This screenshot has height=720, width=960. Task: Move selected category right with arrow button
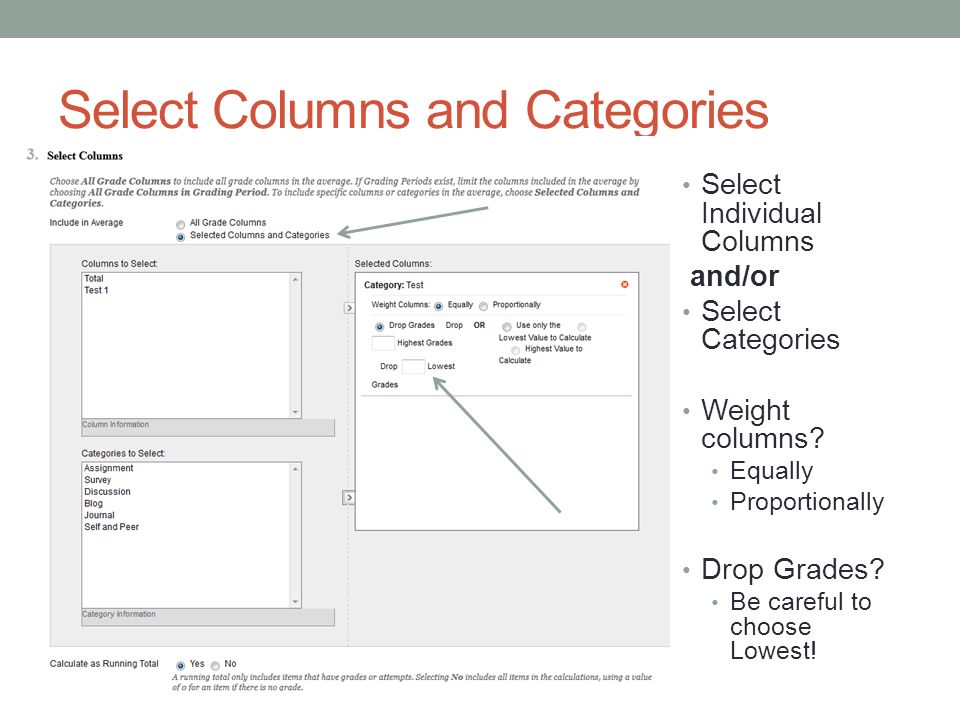tap(348, 498)
